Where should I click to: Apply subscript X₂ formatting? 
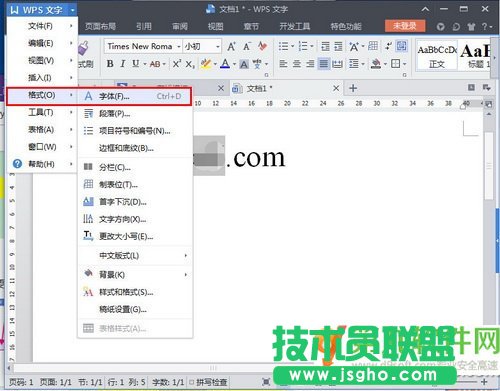190,64
